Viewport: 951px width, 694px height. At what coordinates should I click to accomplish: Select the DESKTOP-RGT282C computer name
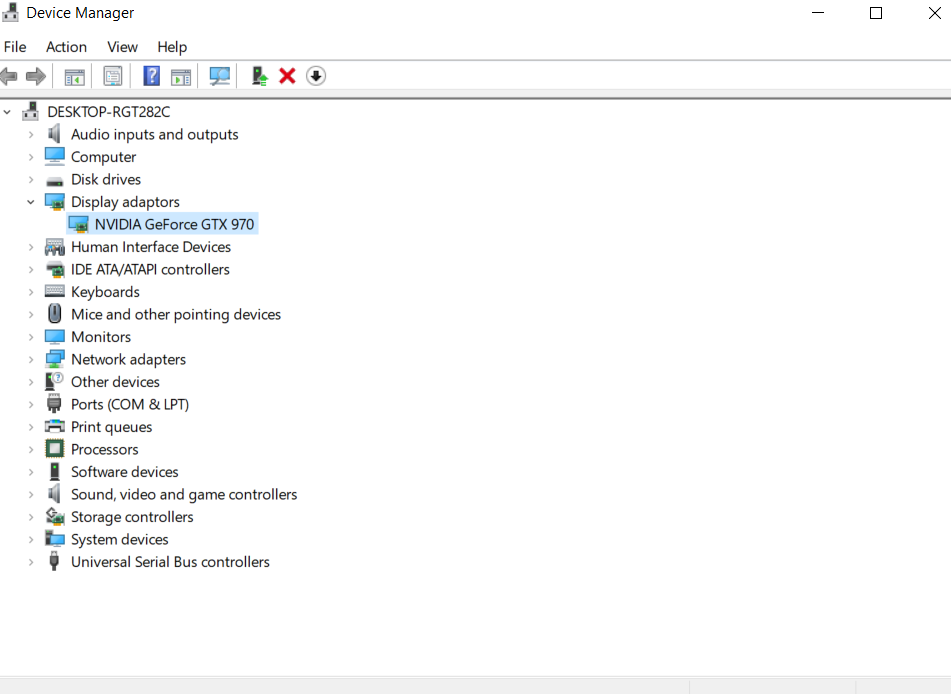(x=109, y=112)
